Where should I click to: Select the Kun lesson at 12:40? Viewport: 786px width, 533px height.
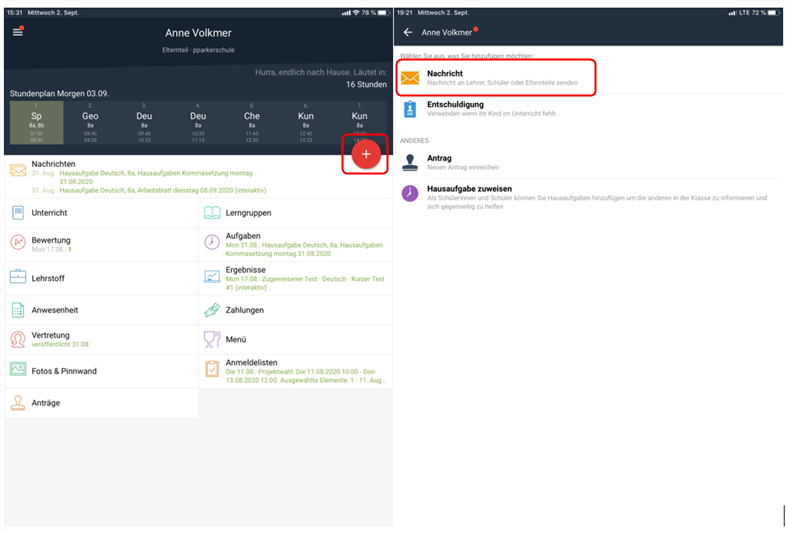[306, 123]
